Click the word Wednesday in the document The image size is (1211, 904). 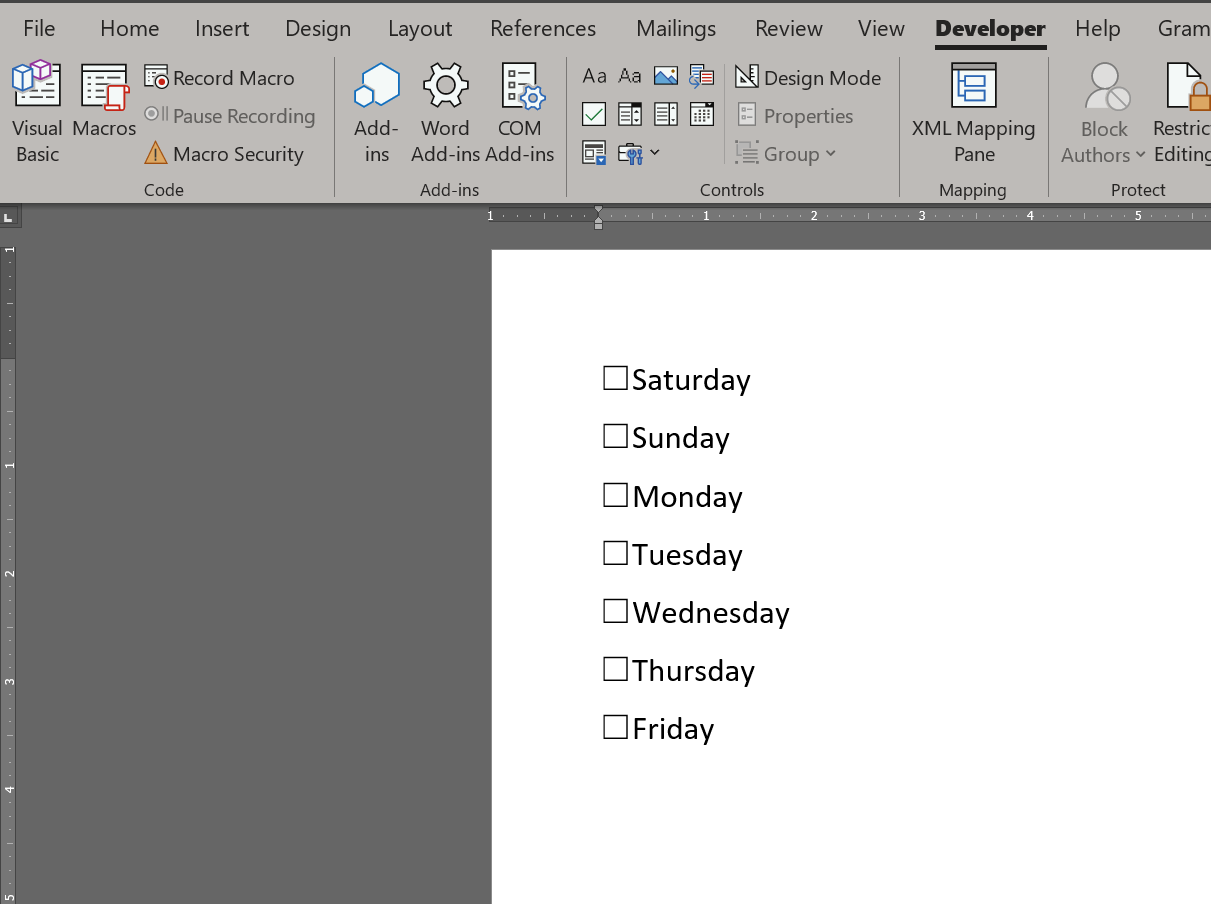711,612
